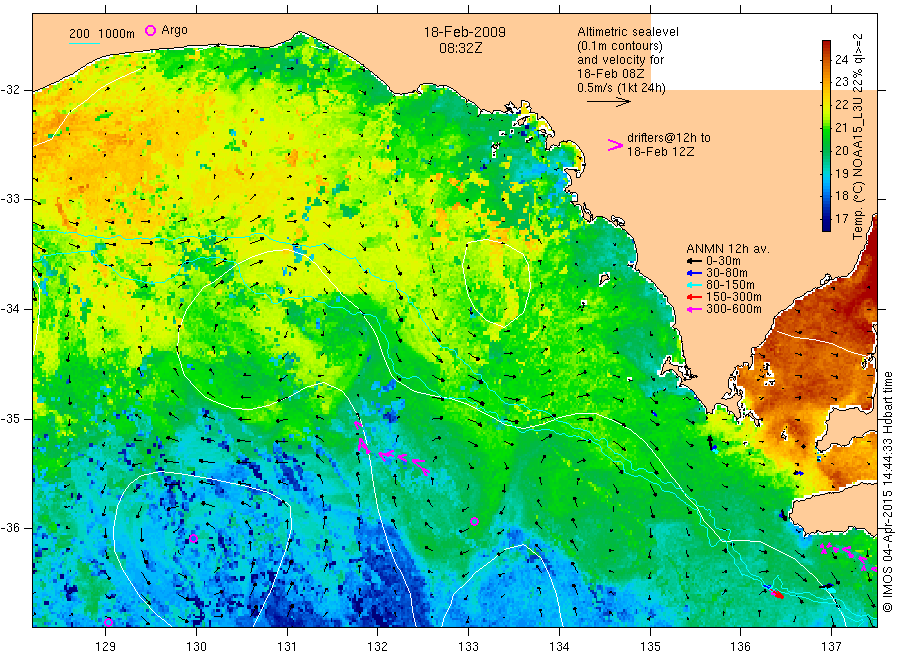Click colorbar tick label 24
The image size is (900, 660).
pos(841,59)
